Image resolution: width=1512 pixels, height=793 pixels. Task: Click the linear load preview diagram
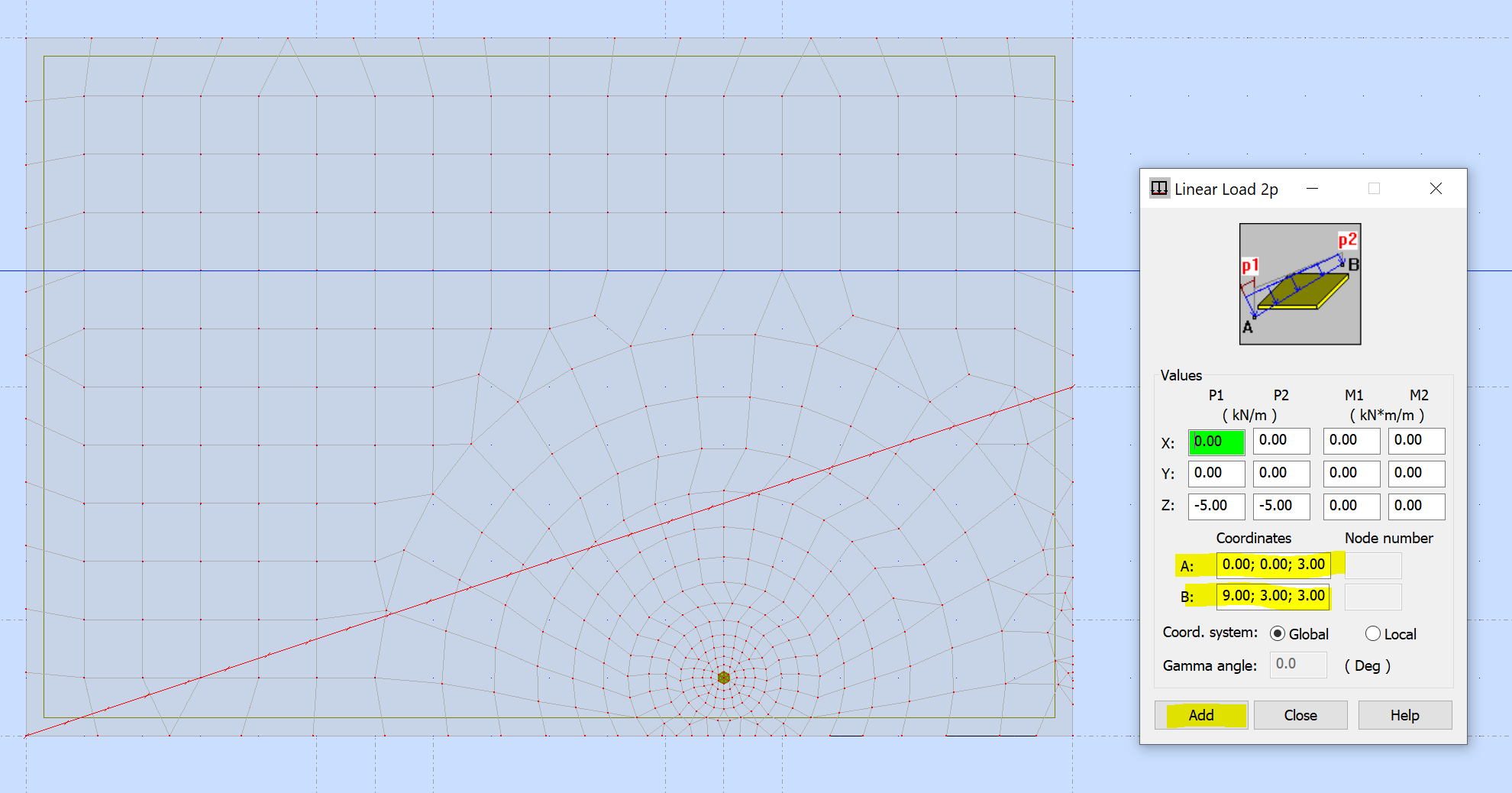pyautogui.click(x=1300, y=283)
